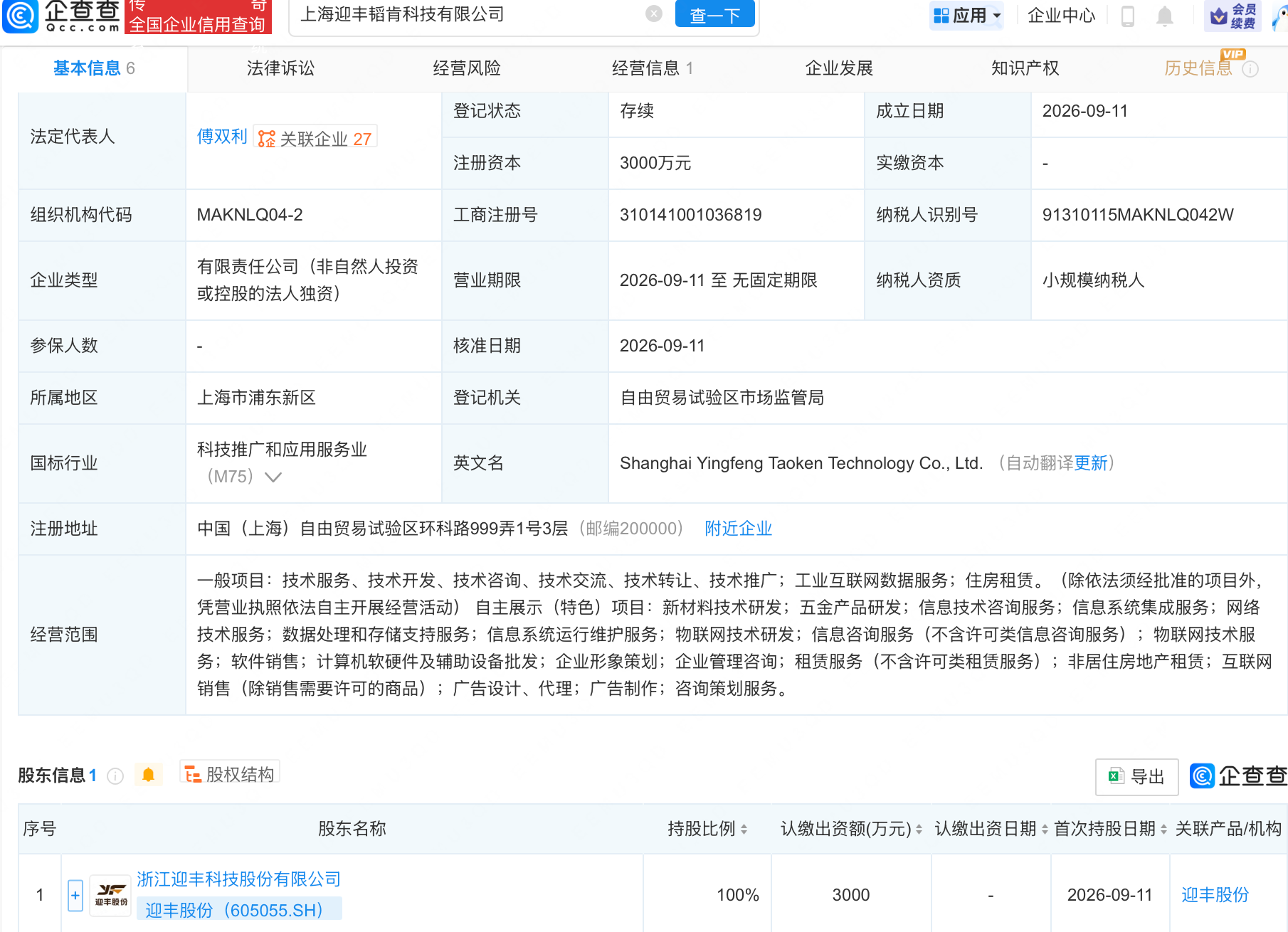This screenshot has height=932, width=1288.
Task: Open 迎丰股份 related product link
Action: (1215, 895)
